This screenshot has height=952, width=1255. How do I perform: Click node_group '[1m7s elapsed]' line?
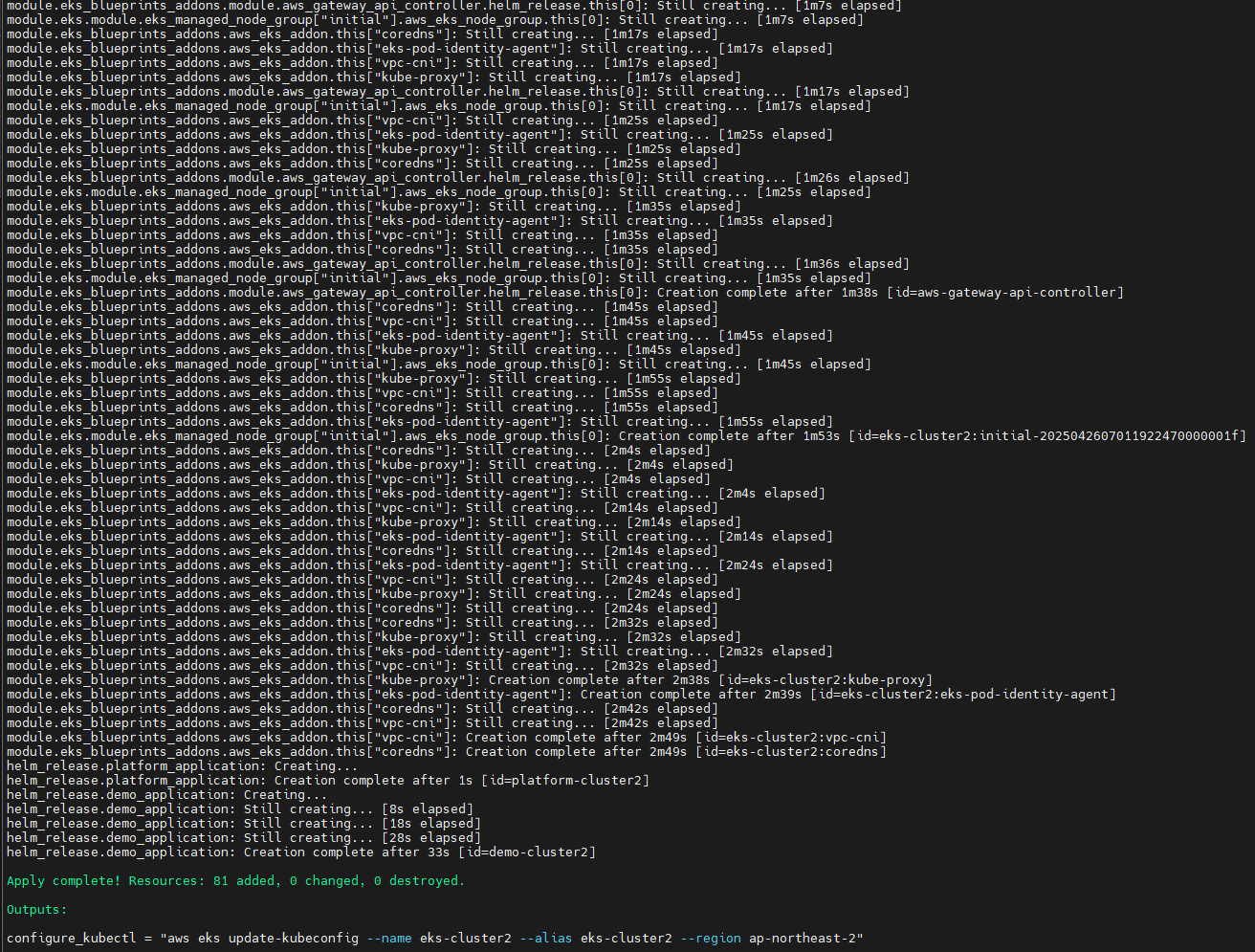pyautogui.click(x=435, y=19)
